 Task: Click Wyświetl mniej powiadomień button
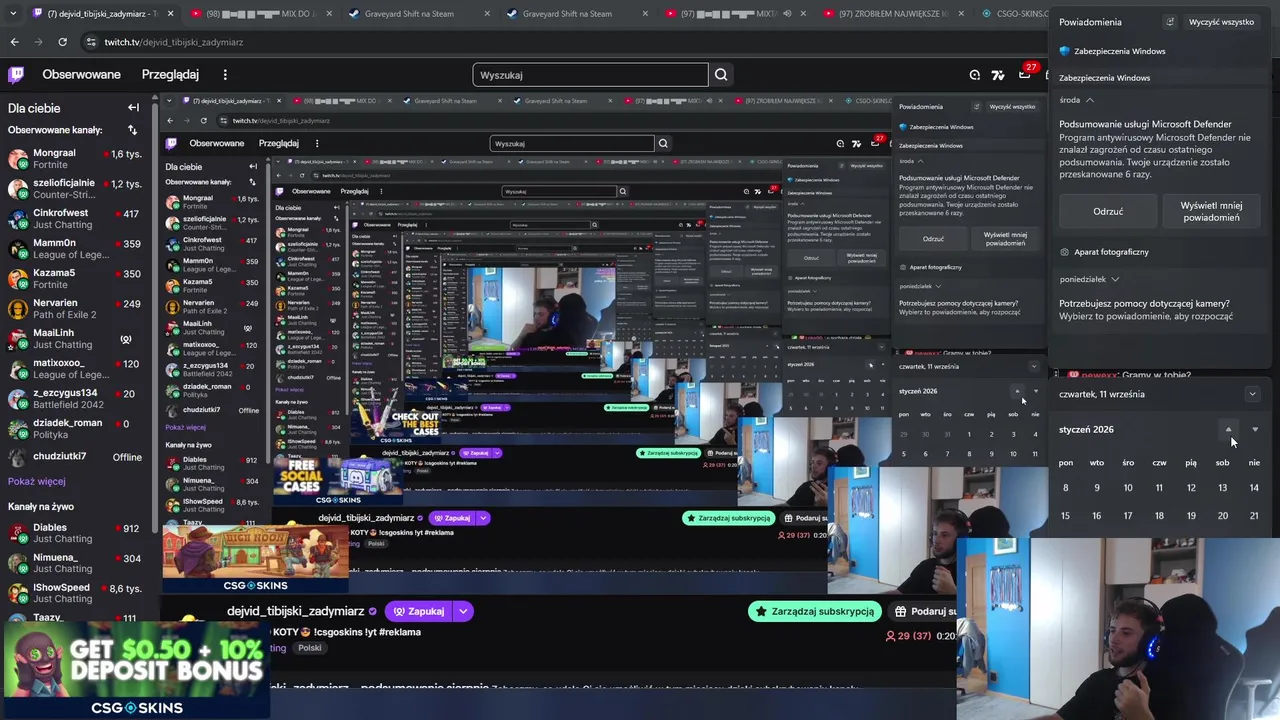(x=1211, y=211)
